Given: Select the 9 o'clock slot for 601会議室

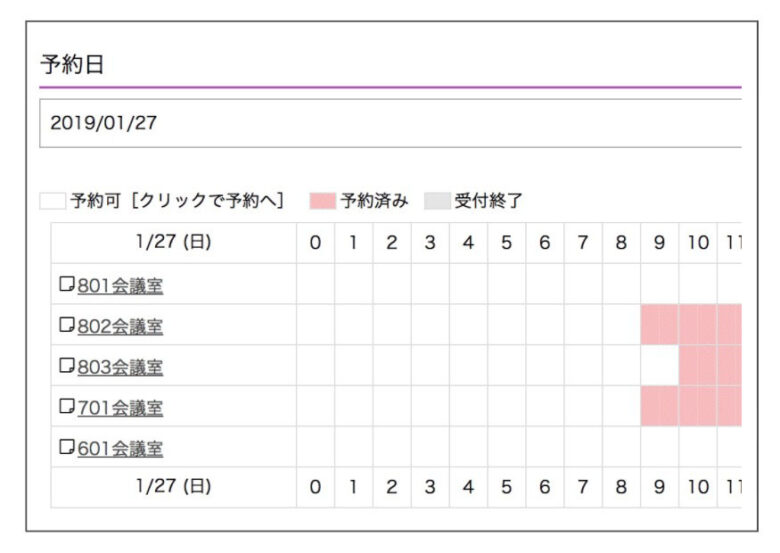Looking at the screenshot, I should (660, 447).
